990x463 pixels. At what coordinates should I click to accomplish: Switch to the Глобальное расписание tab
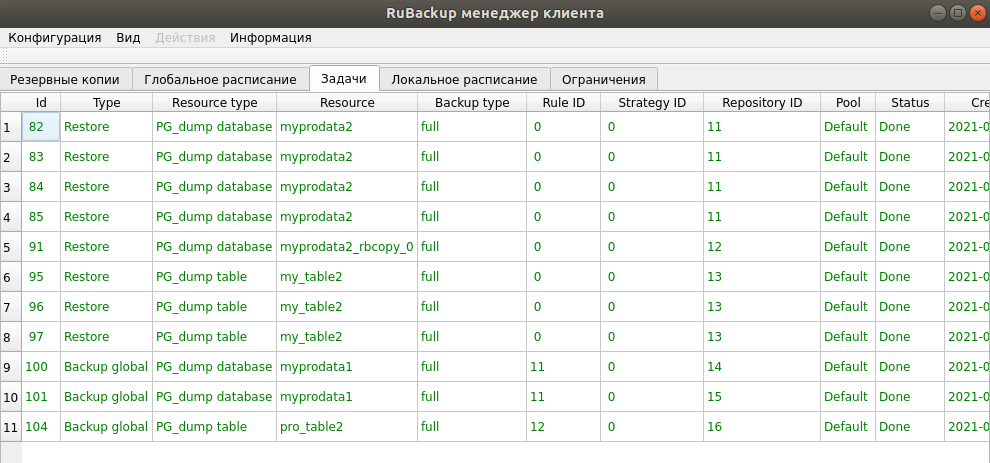click(220, 79)
